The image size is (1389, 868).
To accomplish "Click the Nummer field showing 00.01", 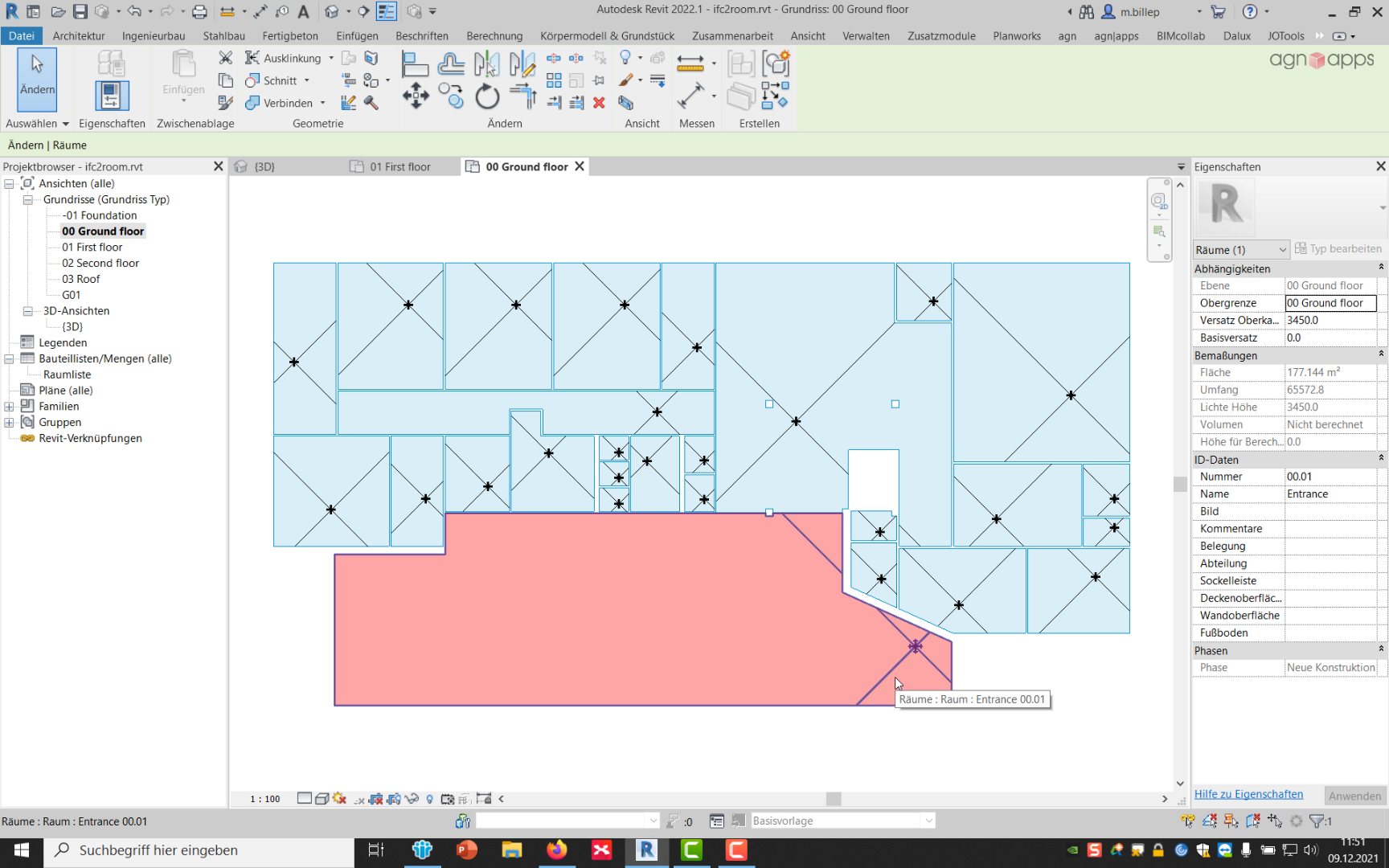I will tap(1330, 477).
